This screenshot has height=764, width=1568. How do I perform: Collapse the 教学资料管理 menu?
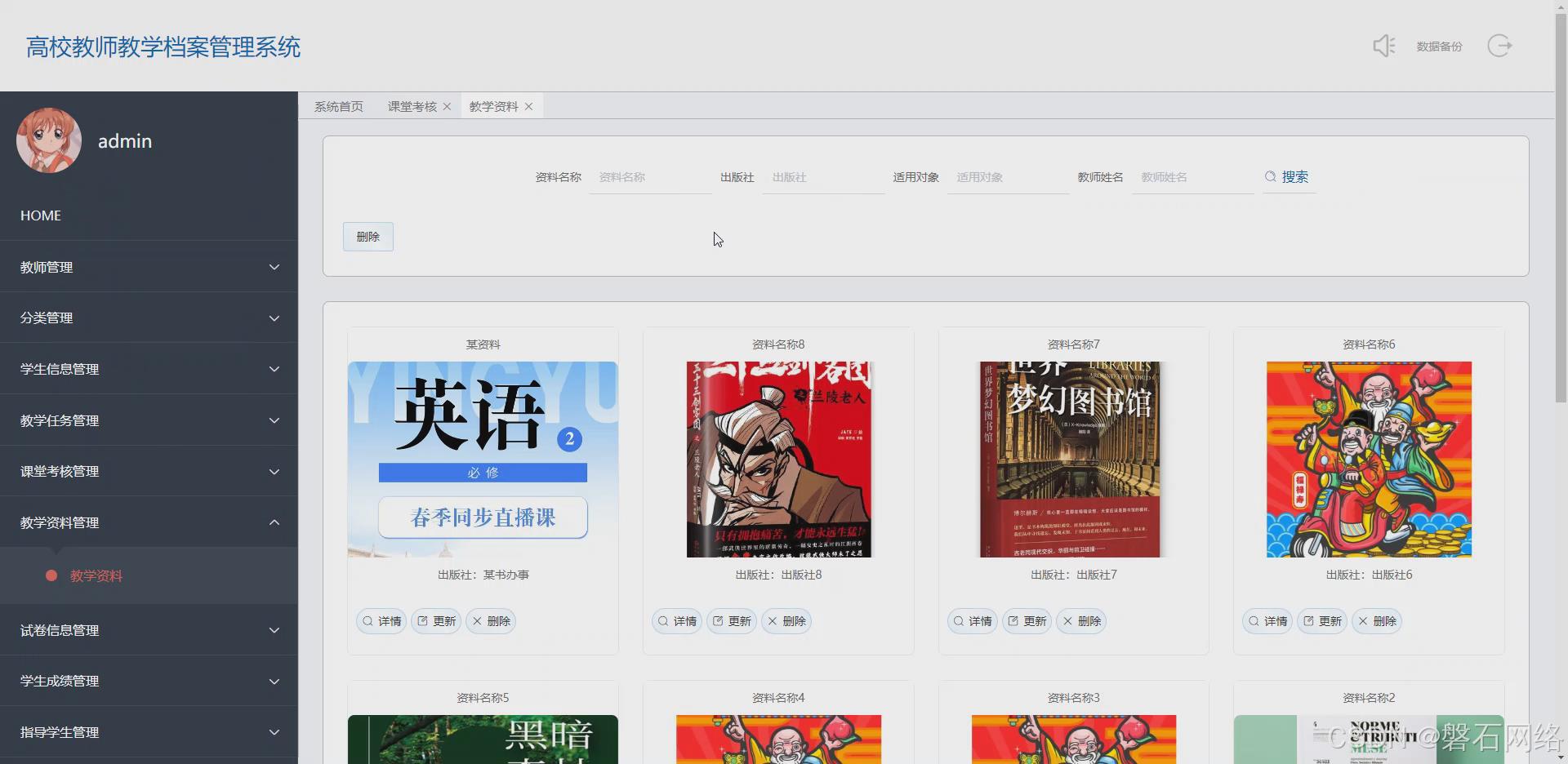coord(149,522)
